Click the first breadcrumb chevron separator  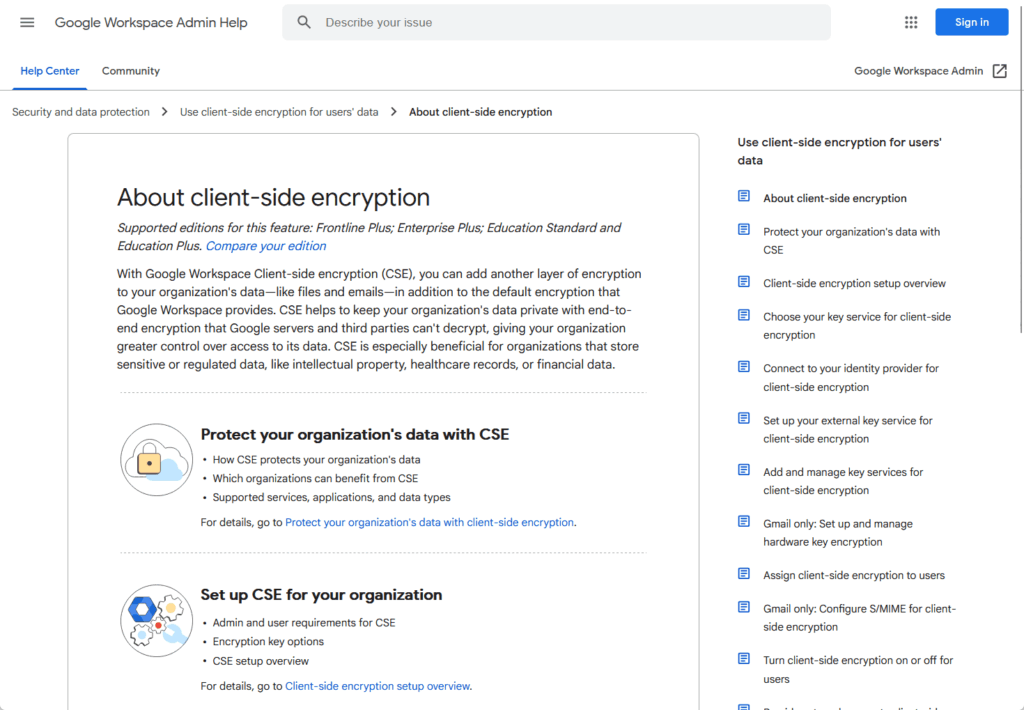coord(165,112)
